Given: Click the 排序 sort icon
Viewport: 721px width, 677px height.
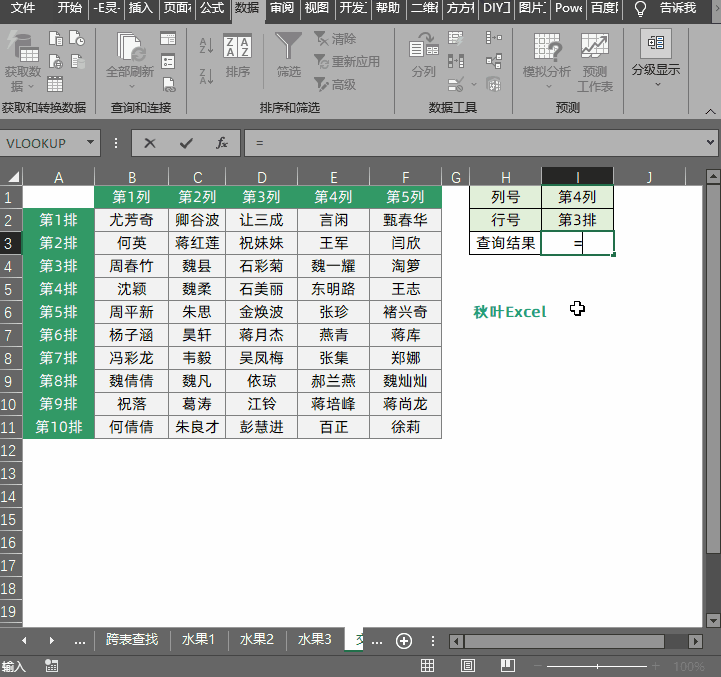Looking at the screenshot, I should [x=238, y=54].
